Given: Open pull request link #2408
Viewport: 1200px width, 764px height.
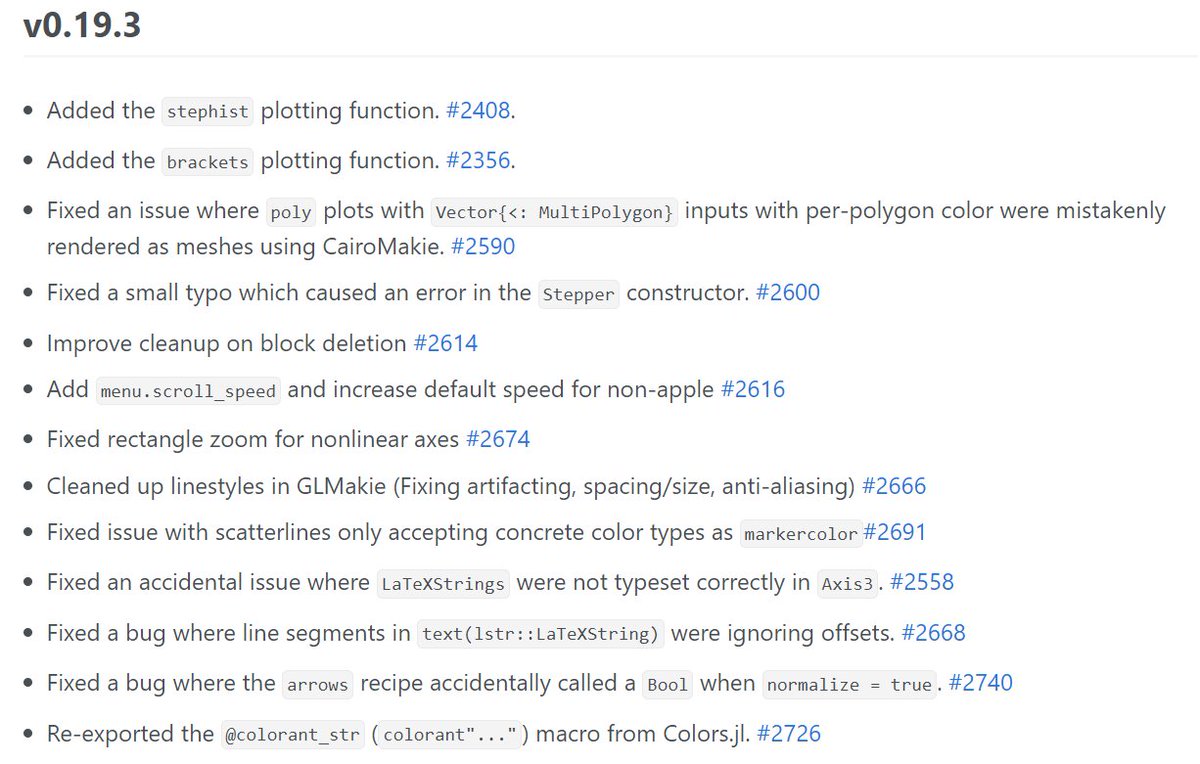Looking at the screenshot, I should (478, 111).
